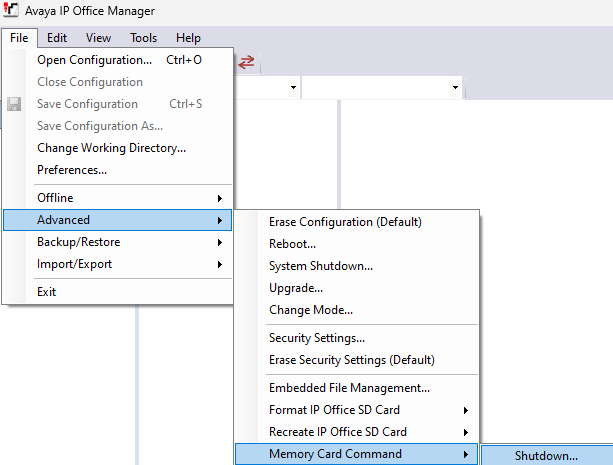This screenshot has width=613, height=465.
Task: Open Security Settings...
Action: (x=357, y=338)
